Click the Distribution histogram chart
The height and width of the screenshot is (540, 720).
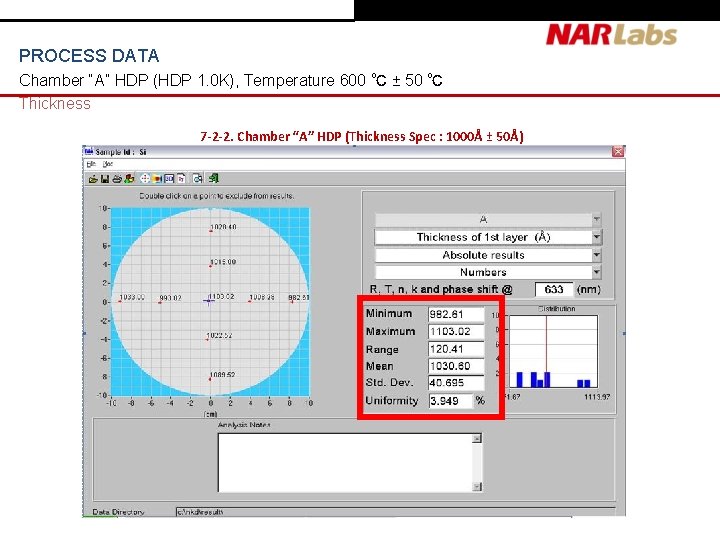(553, 351)
